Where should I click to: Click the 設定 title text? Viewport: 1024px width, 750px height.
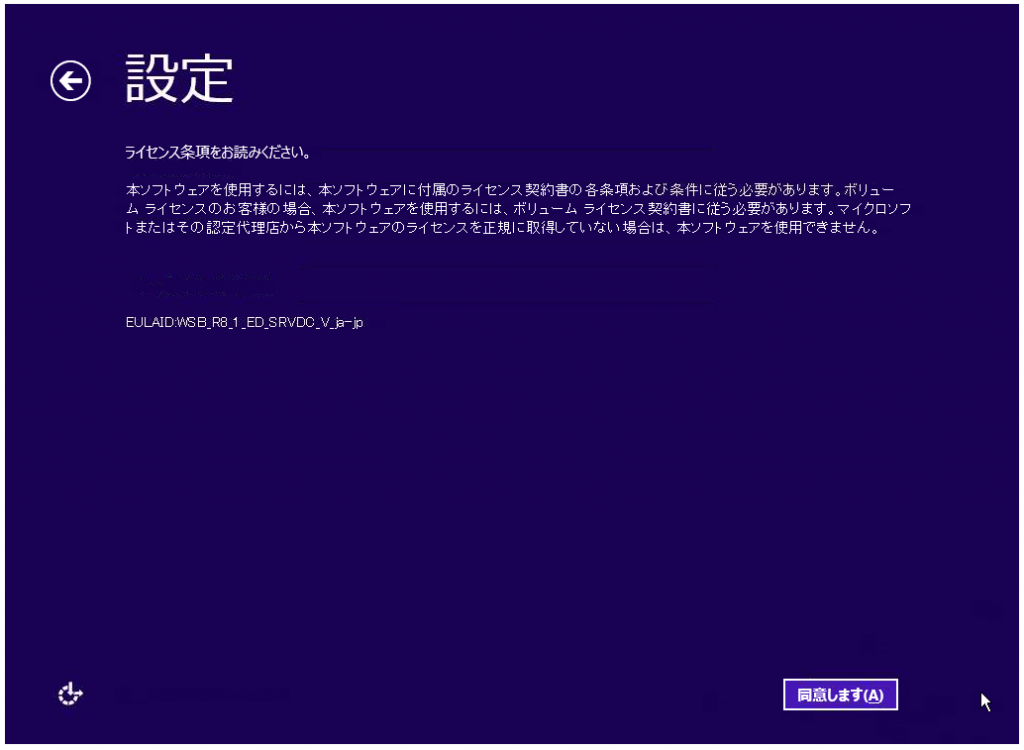pos(179,79)
